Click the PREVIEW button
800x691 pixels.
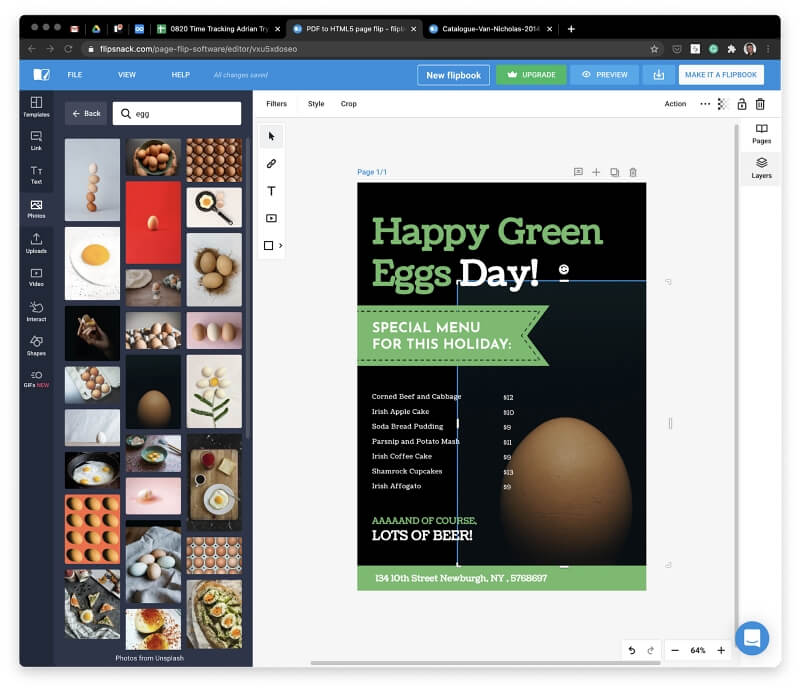[605, 75]
